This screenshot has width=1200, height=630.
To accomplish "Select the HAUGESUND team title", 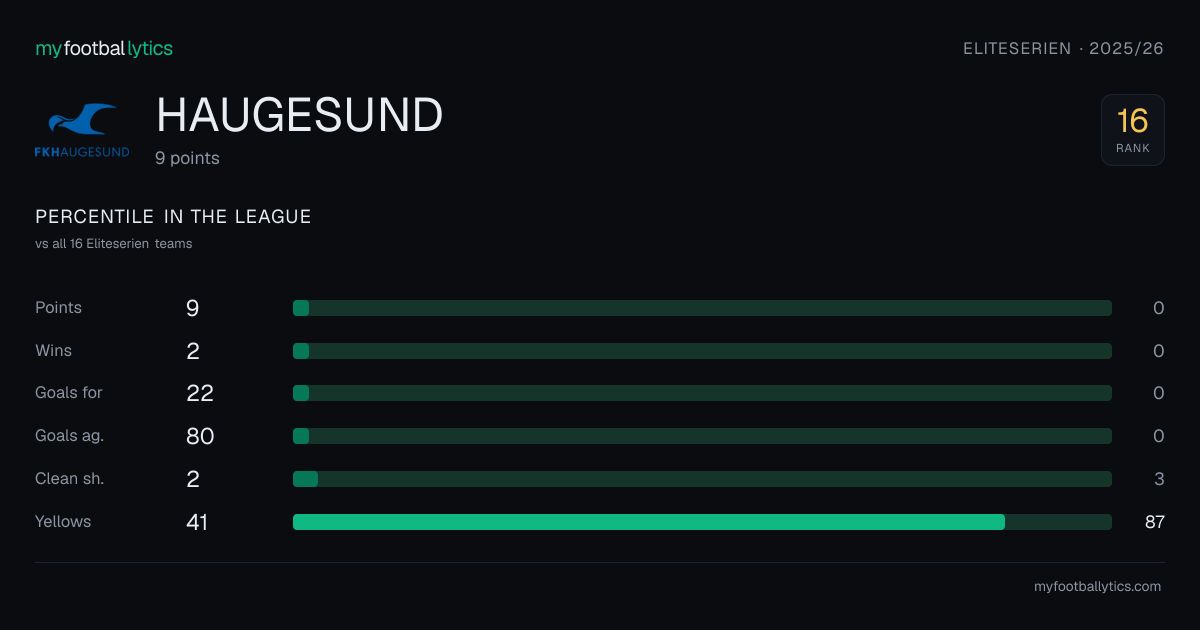I will 300,116.
